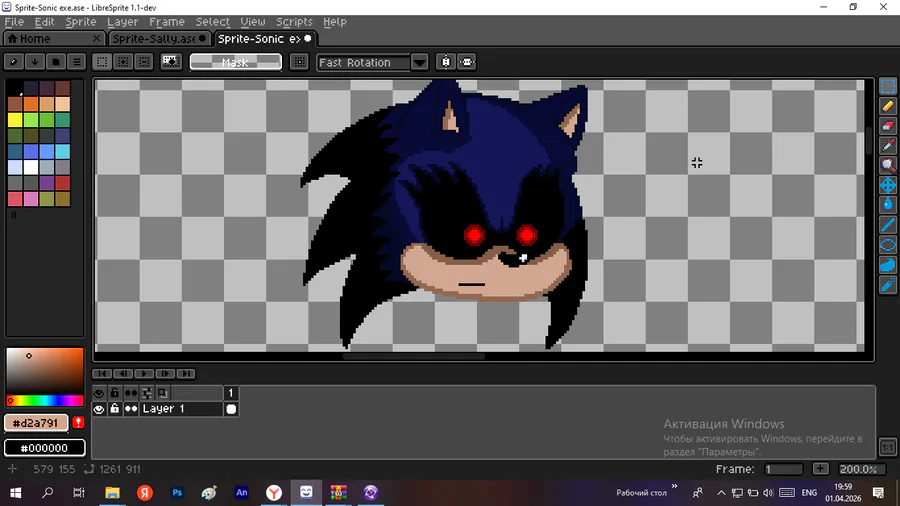Viewport: 900px width, 506px height.
Task: Select the Pencil tool
Action: pyautogui.click(x=887, y=106)
